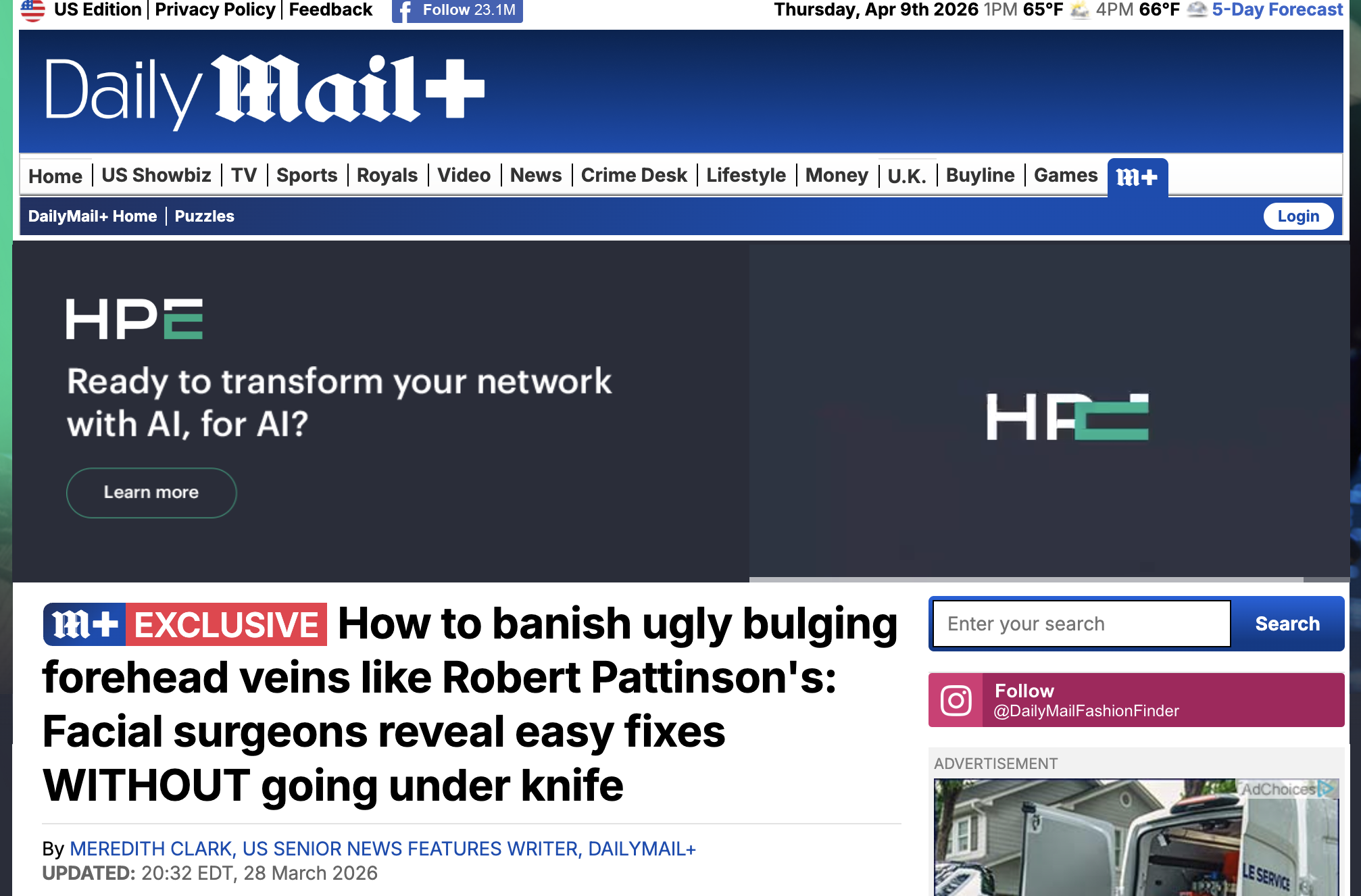Click the HPE logo in banner ad
The width and height of the screenshot is (1361, 896).
point(134,319)
